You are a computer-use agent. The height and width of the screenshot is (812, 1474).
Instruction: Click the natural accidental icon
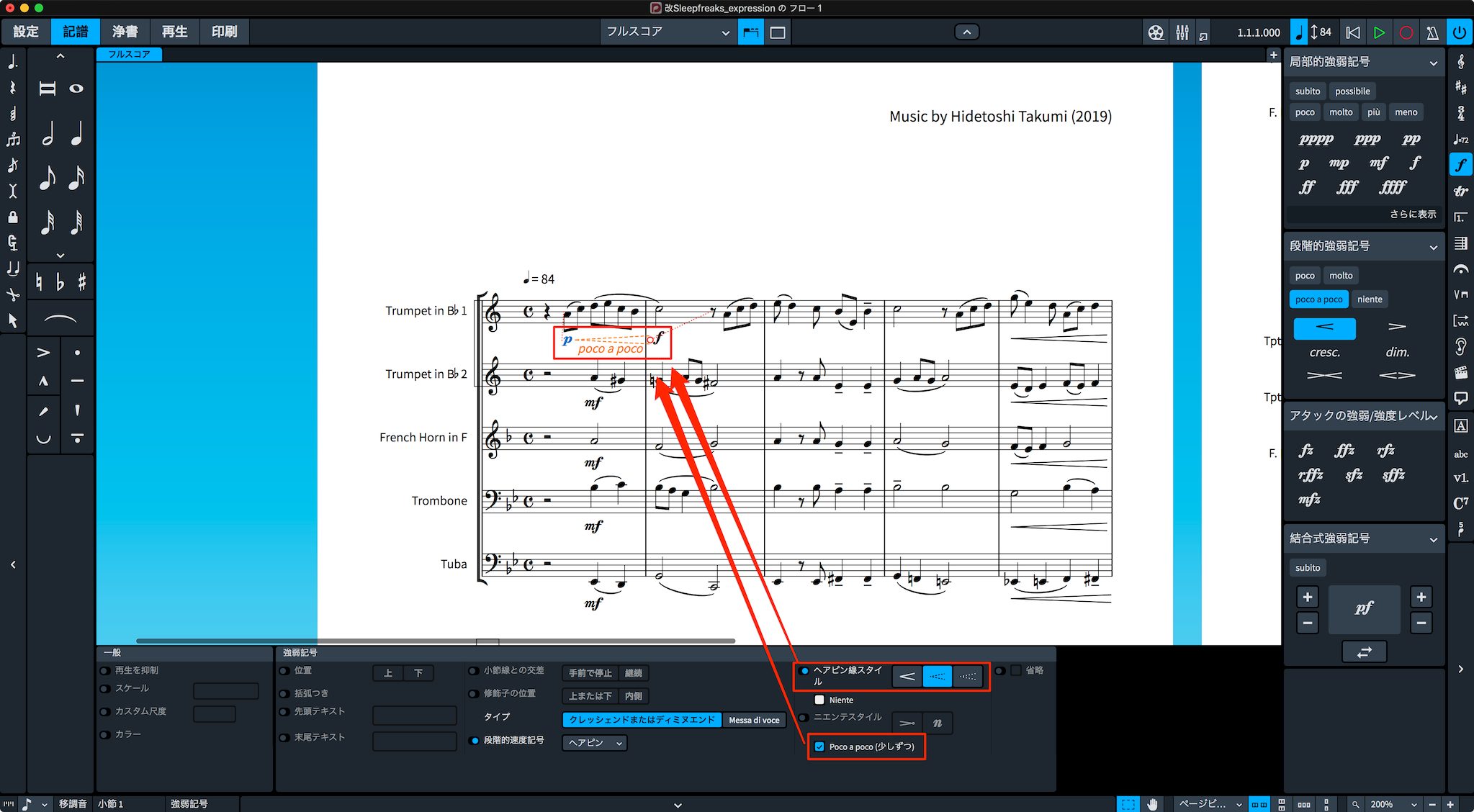click(39, 282)
